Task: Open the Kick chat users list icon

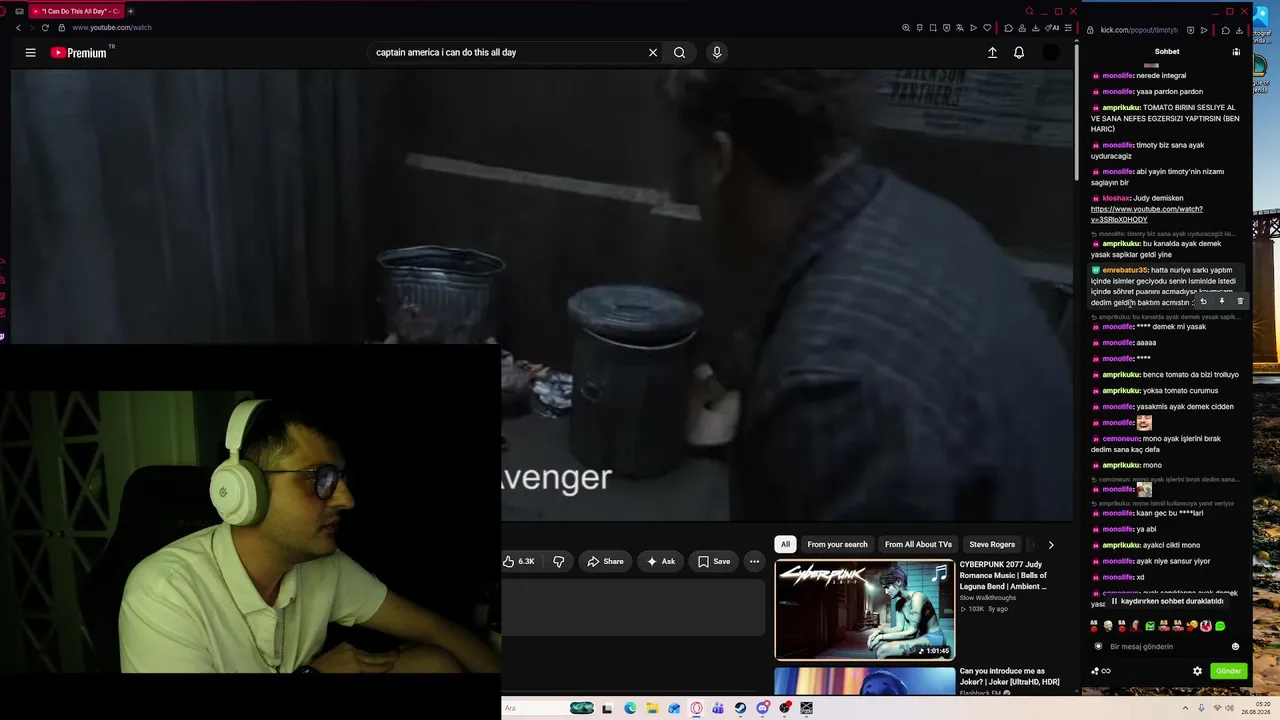Action: (x=1236, y=52)
